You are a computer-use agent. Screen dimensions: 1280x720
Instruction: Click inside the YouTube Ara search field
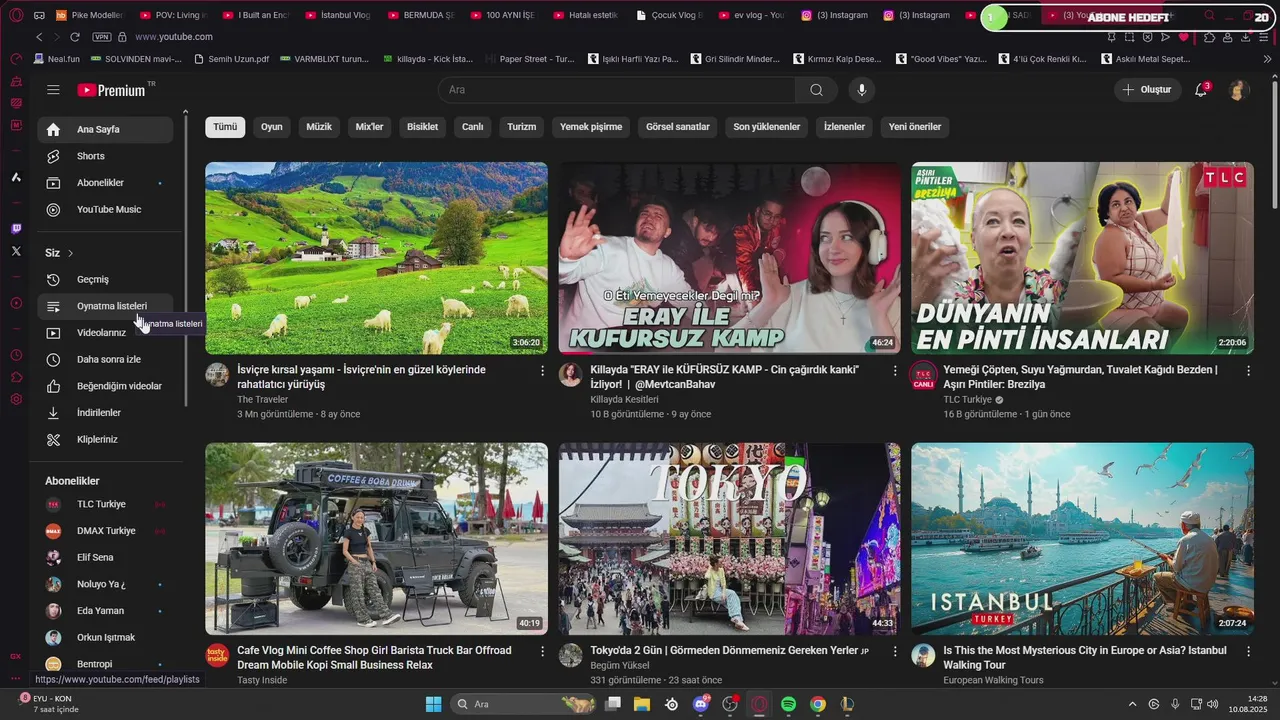tap(616, 90)
